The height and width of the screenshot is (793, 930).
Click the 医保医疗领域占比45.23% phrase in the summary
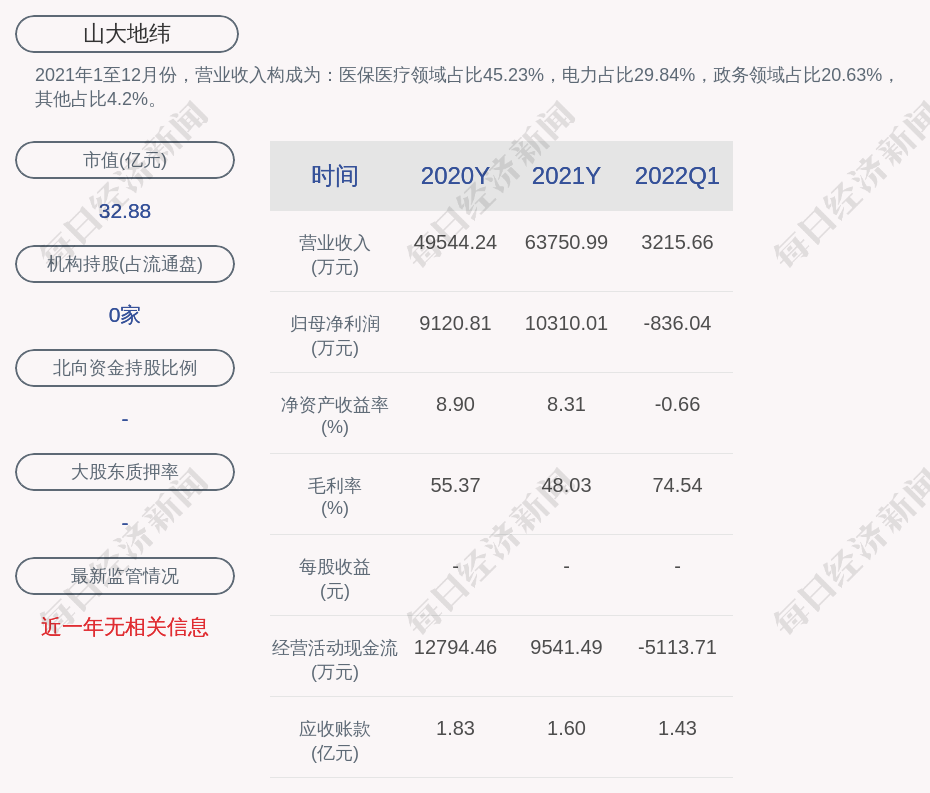[441, 75]
